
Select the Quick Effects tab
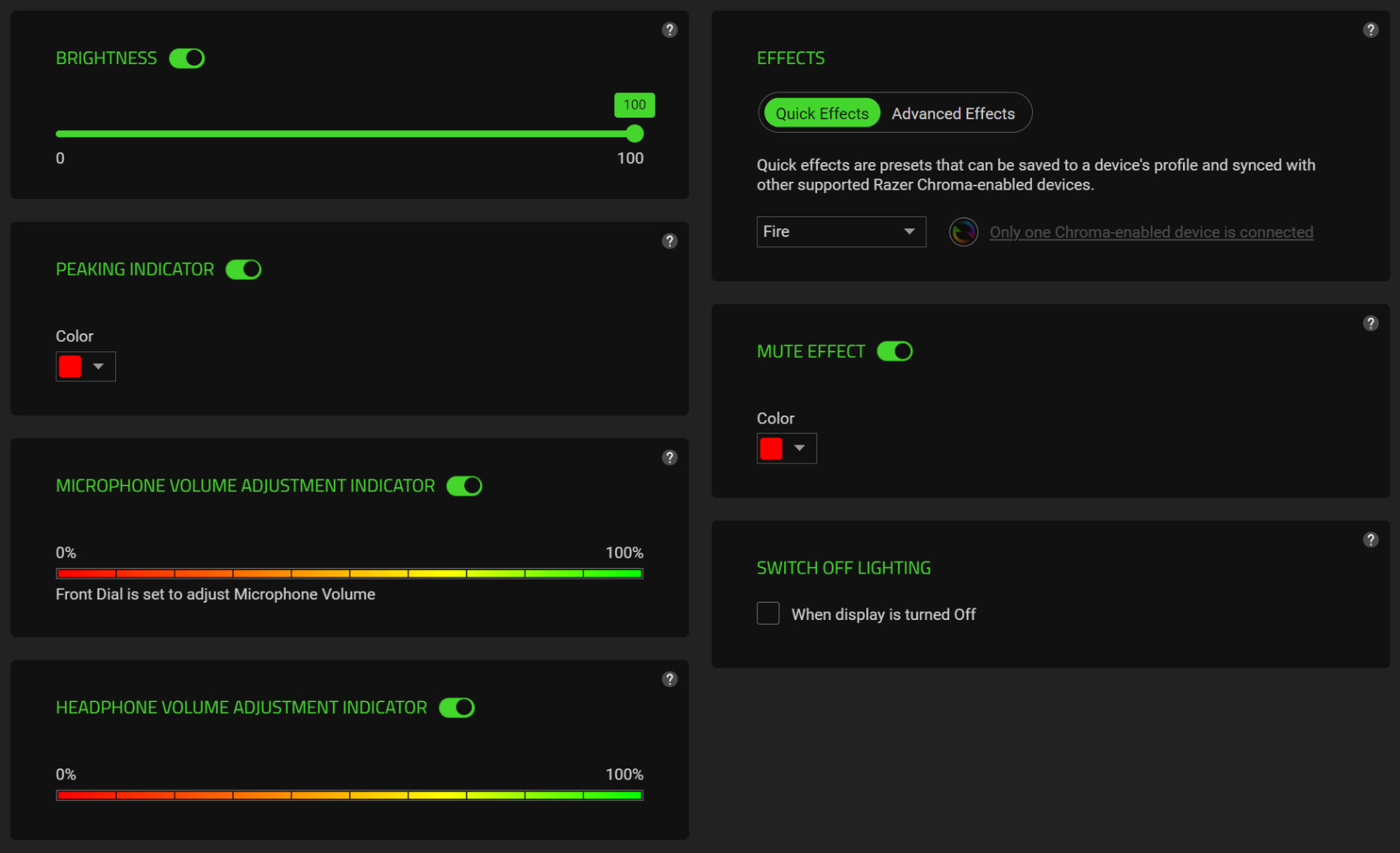coord(822,114)
